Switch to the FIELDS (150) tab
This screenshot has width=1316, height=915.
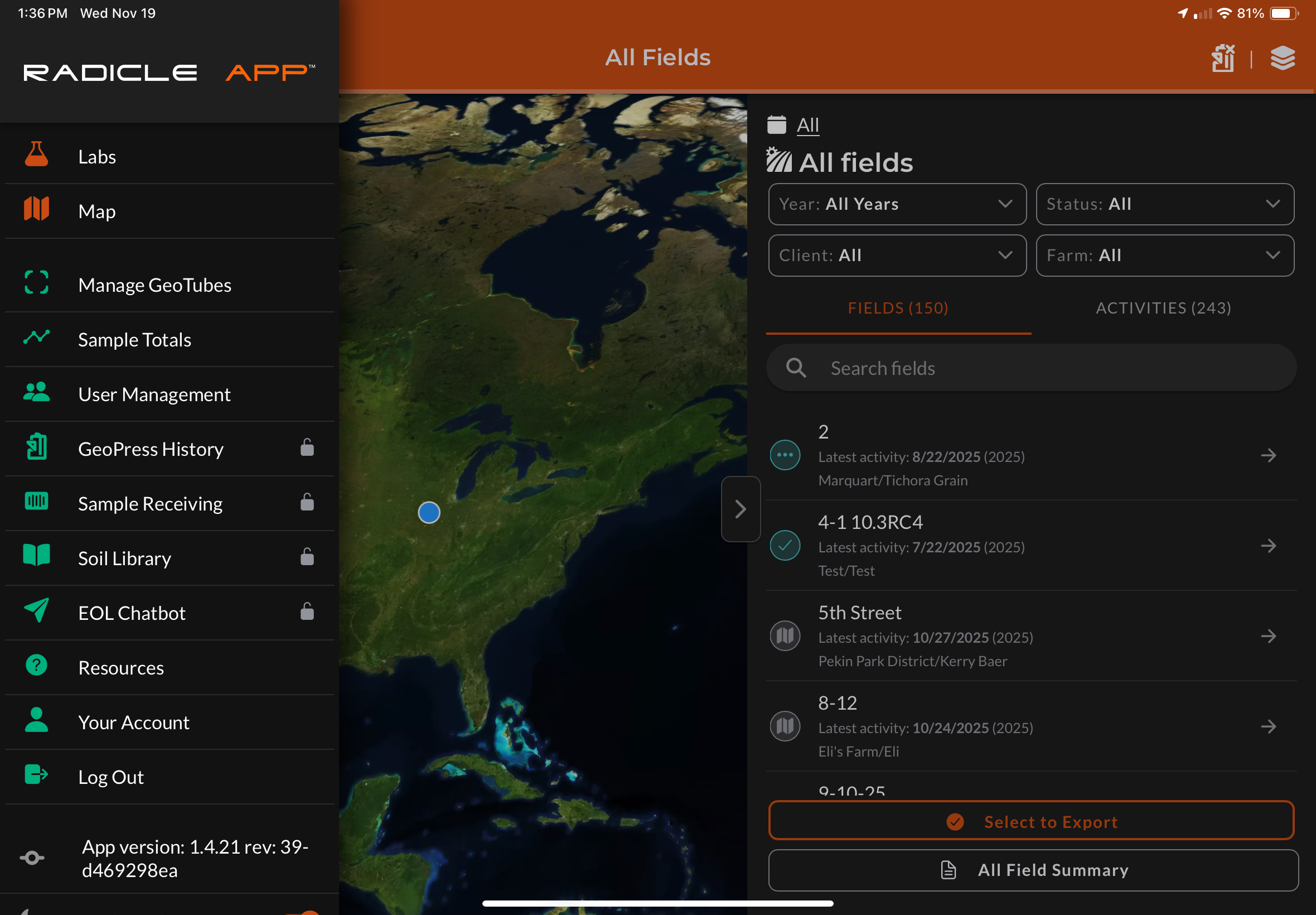pos(898,309)
